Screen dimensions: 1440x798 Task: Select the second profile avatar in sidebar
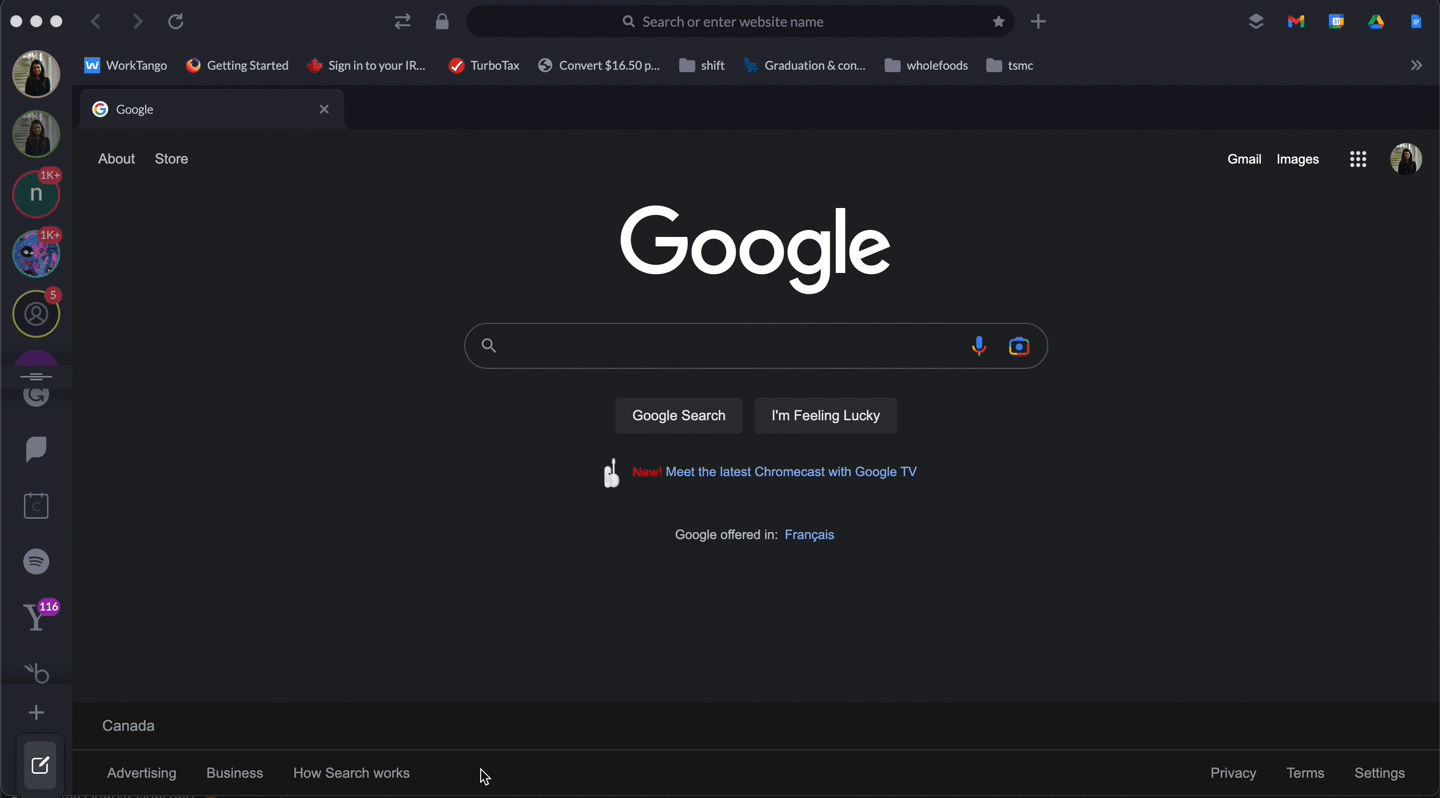click(36, 134)
